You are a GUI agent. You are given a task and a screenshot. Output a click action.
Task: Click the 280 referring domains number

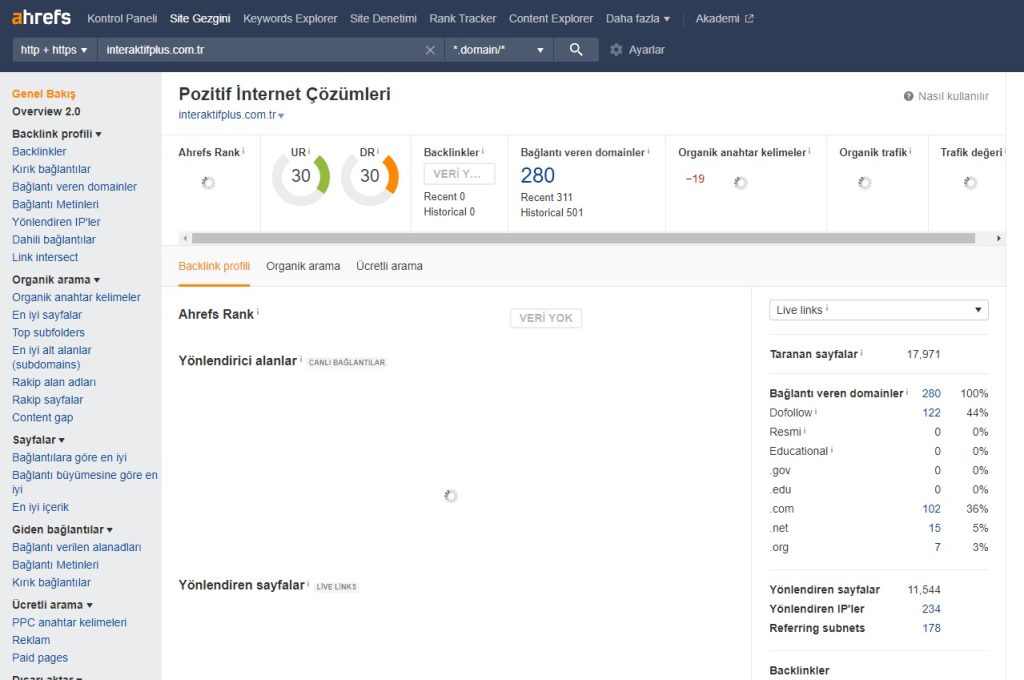[537, 175]
